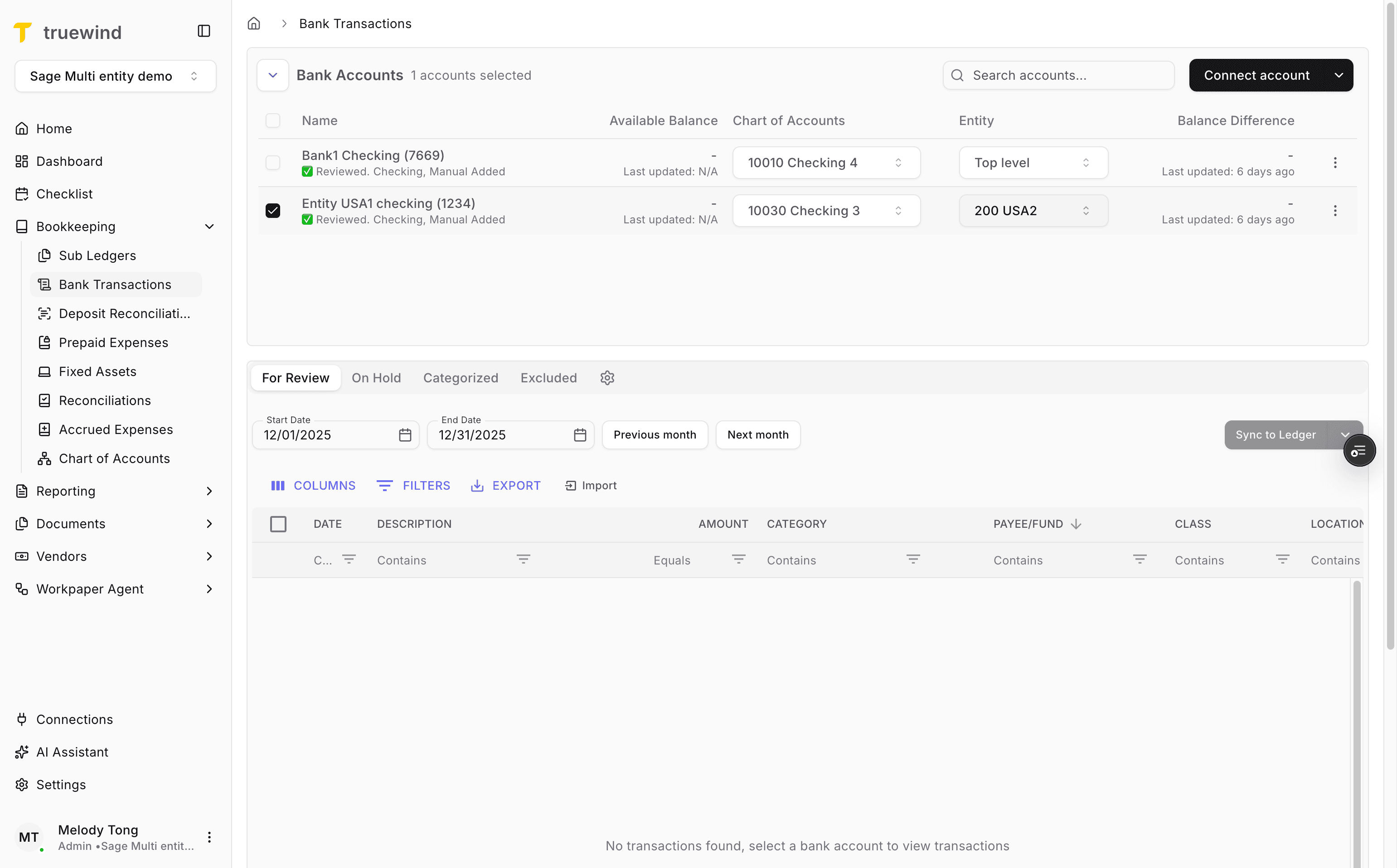Click the Previous month button
This screenshot has width=1397, height=868.
(x=654, y=434)
